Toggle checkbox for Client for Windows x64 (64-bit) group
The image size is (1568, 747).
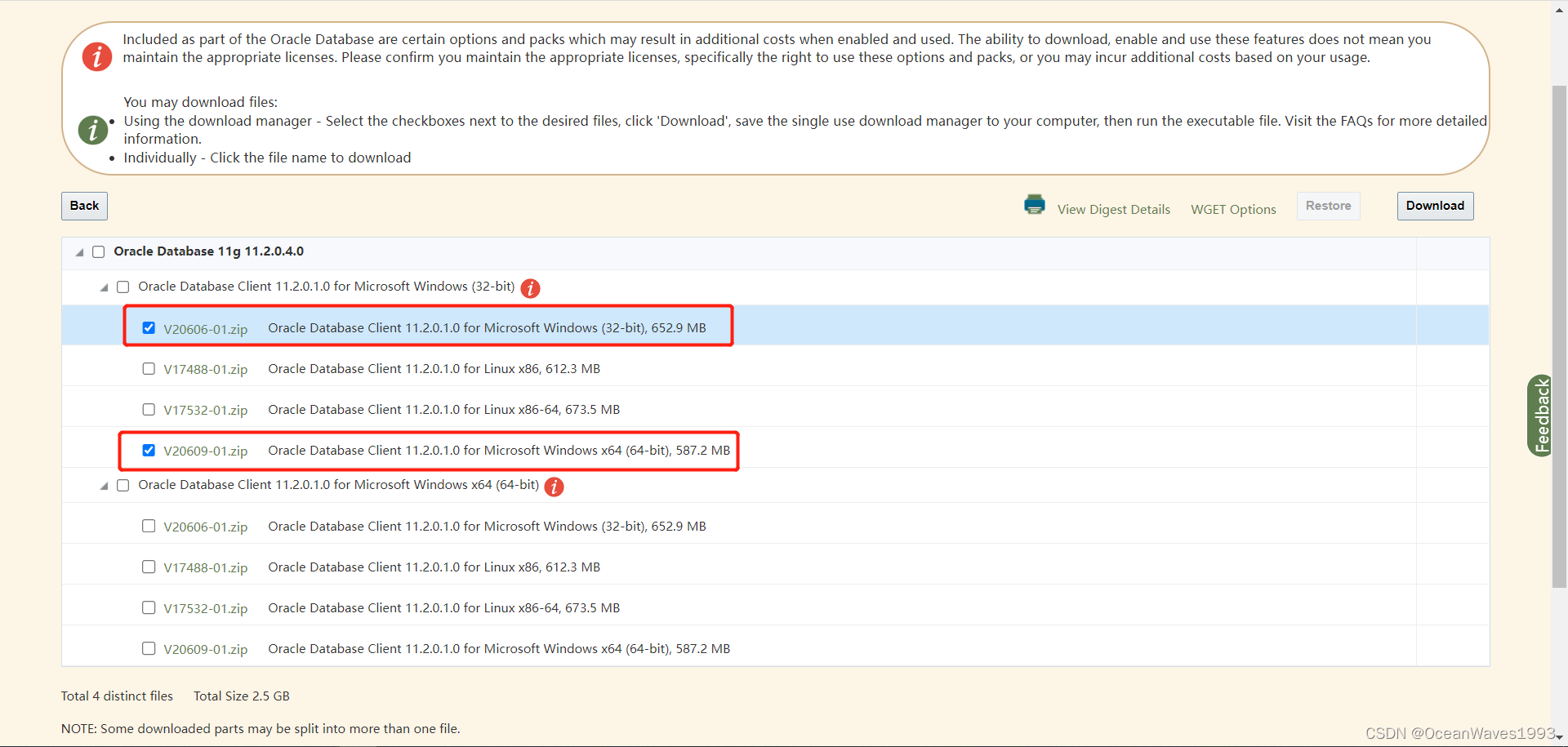coord(123,485)
